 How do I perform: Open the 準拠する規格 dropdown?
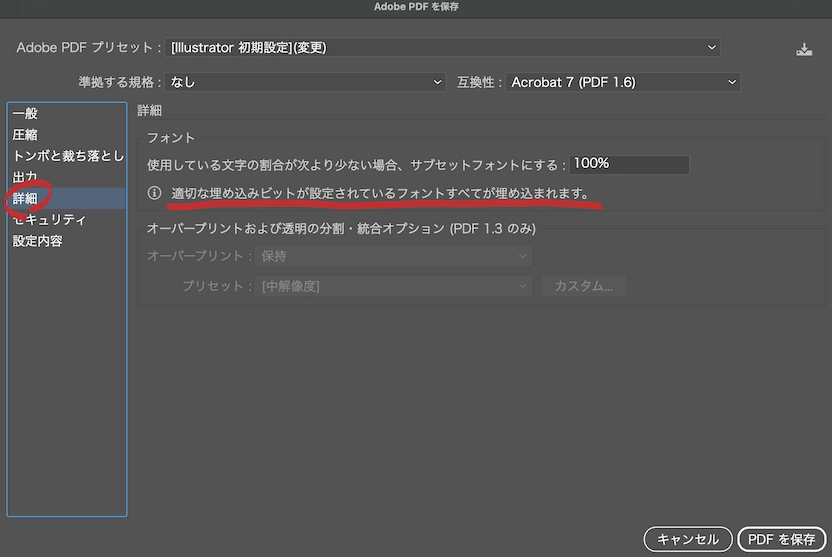[x=305, y=82]
